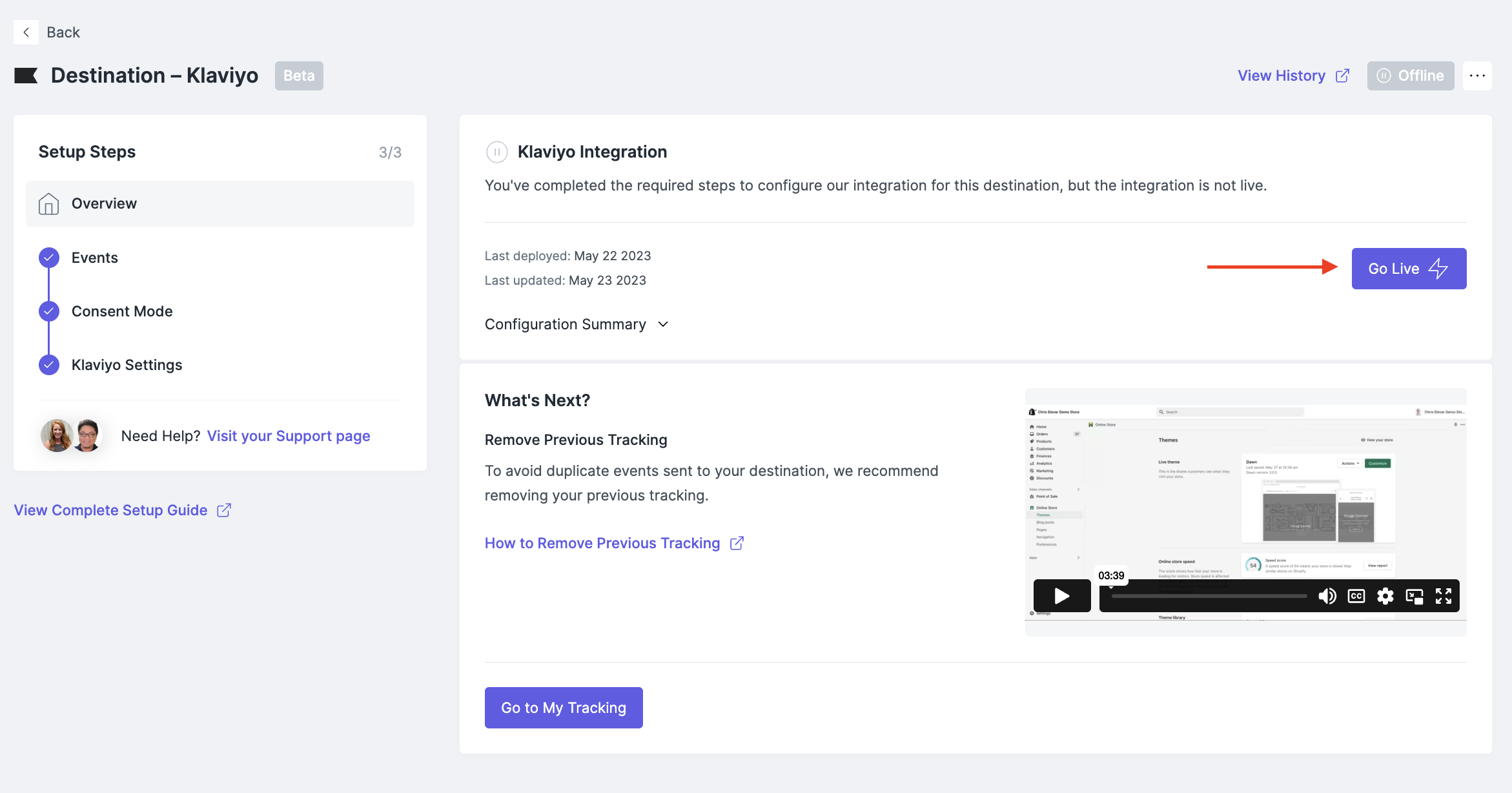Select the Klaviyo Settings step
1512x793 pixels.
click(x=127, y=364)
